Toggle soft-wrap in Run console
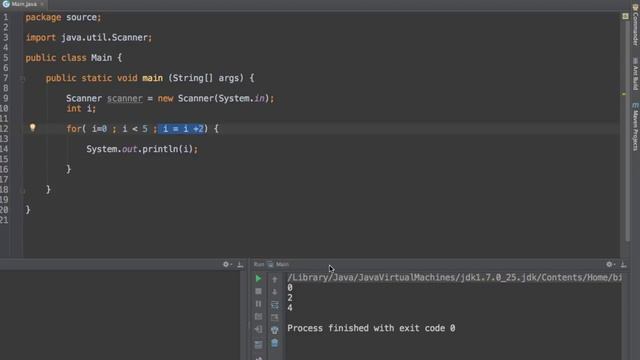 pos(275,304)
